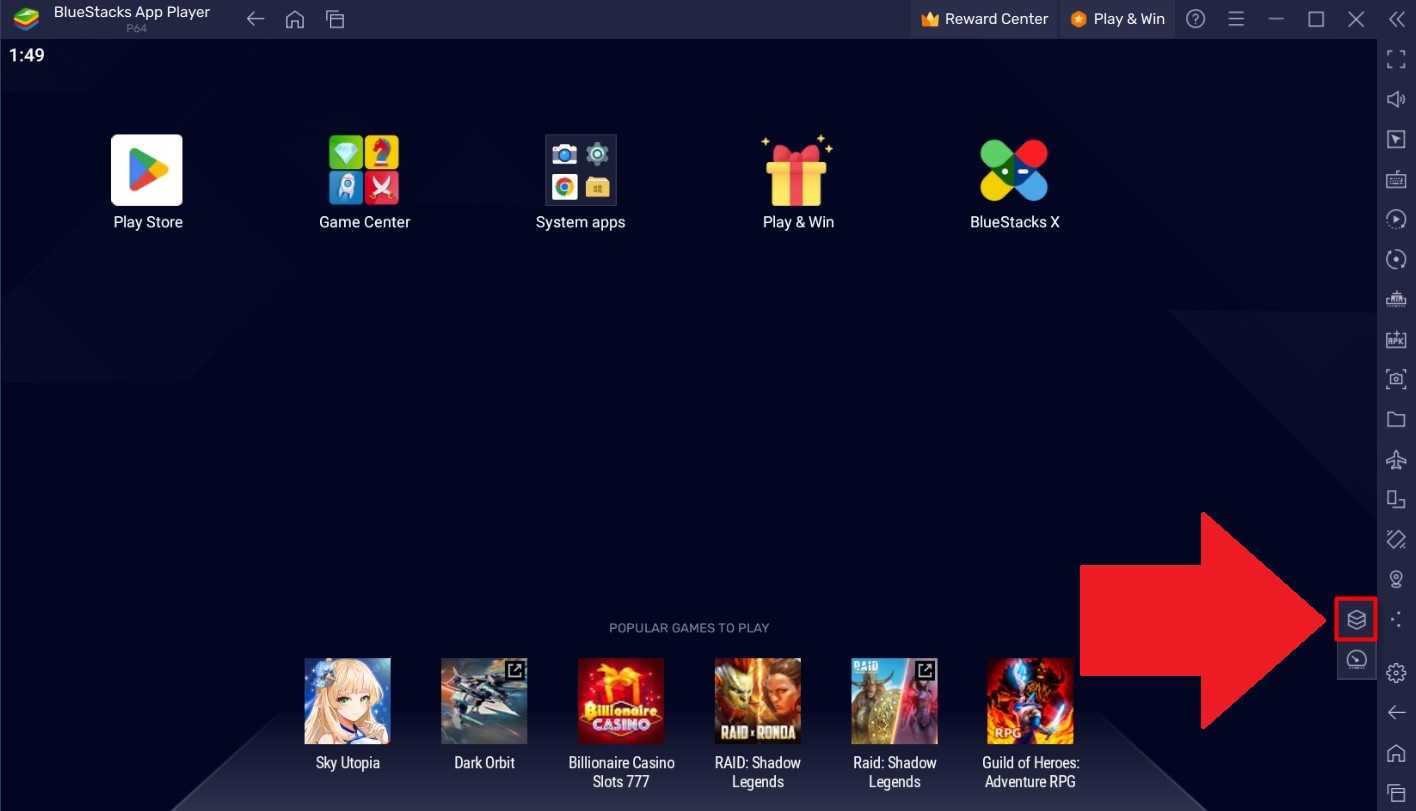Open Dark Orbit game

484,701
